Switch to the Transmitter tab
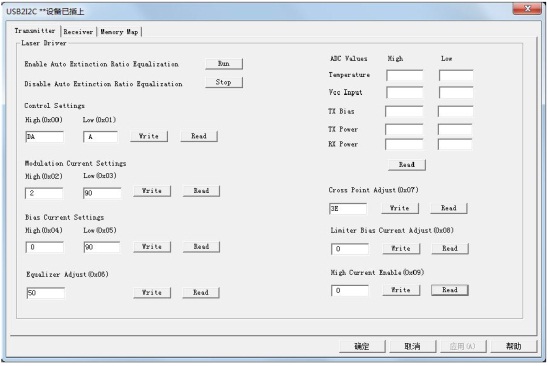 35,31
